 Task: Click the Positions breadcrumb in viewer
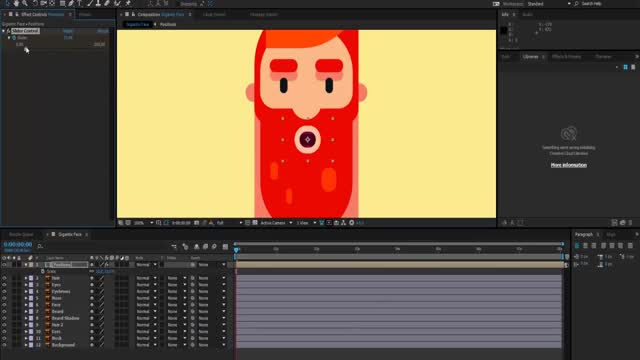coord(168,24)
